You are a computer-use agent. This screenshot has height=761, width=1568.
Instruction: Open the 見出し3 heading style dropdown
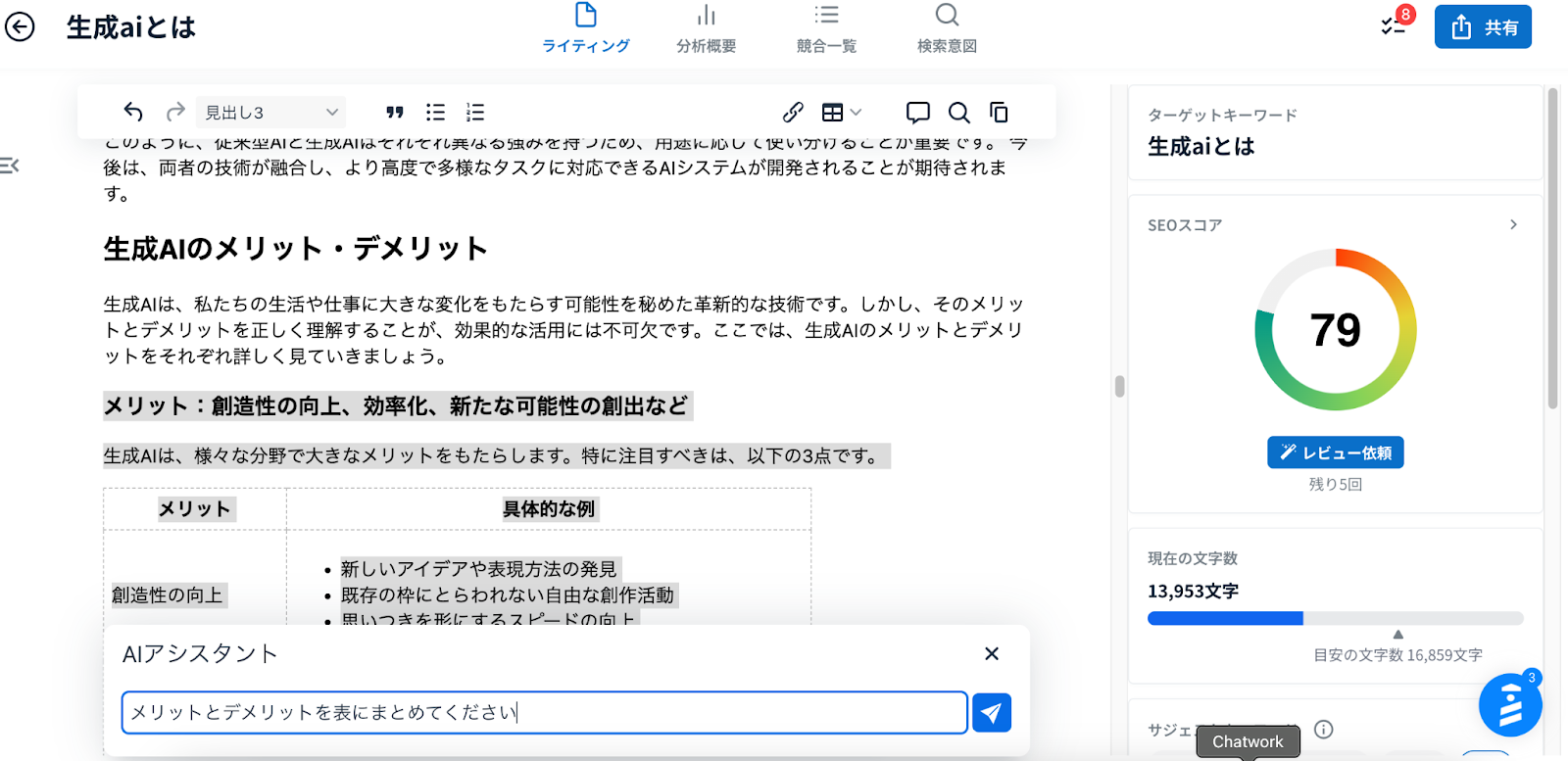click(271, 113)
